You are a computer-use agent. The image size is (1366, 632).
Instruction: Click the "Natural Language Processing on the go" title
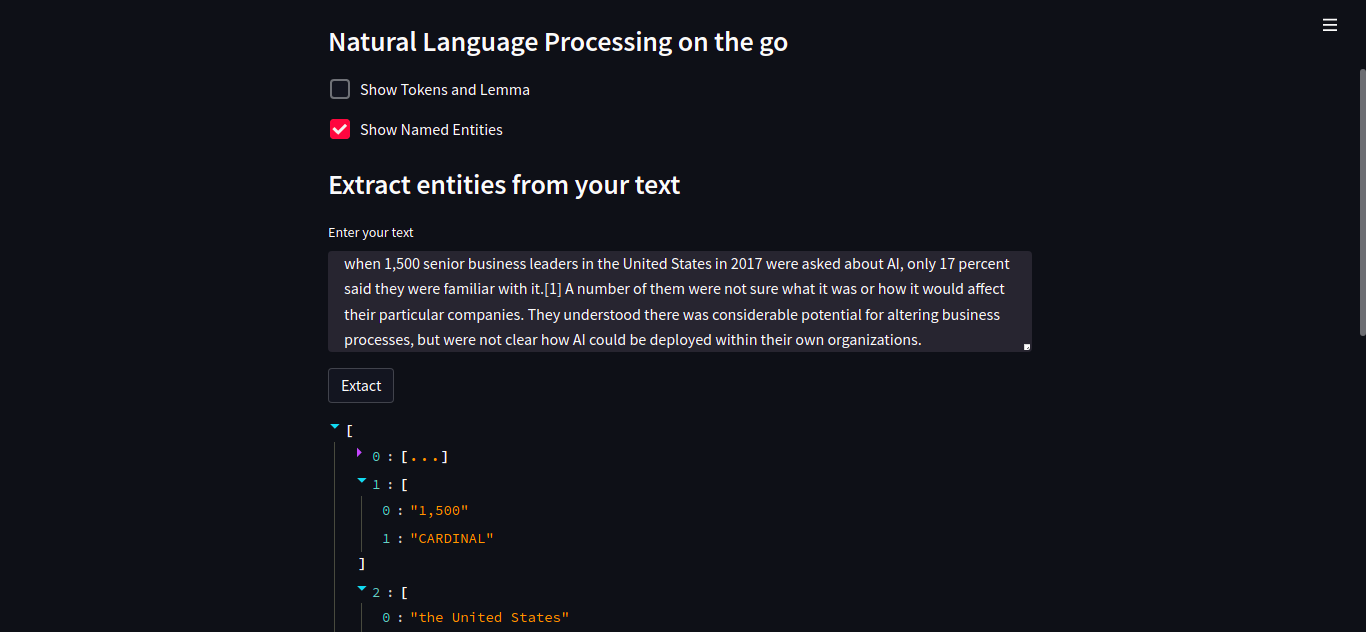coord(557,41)
